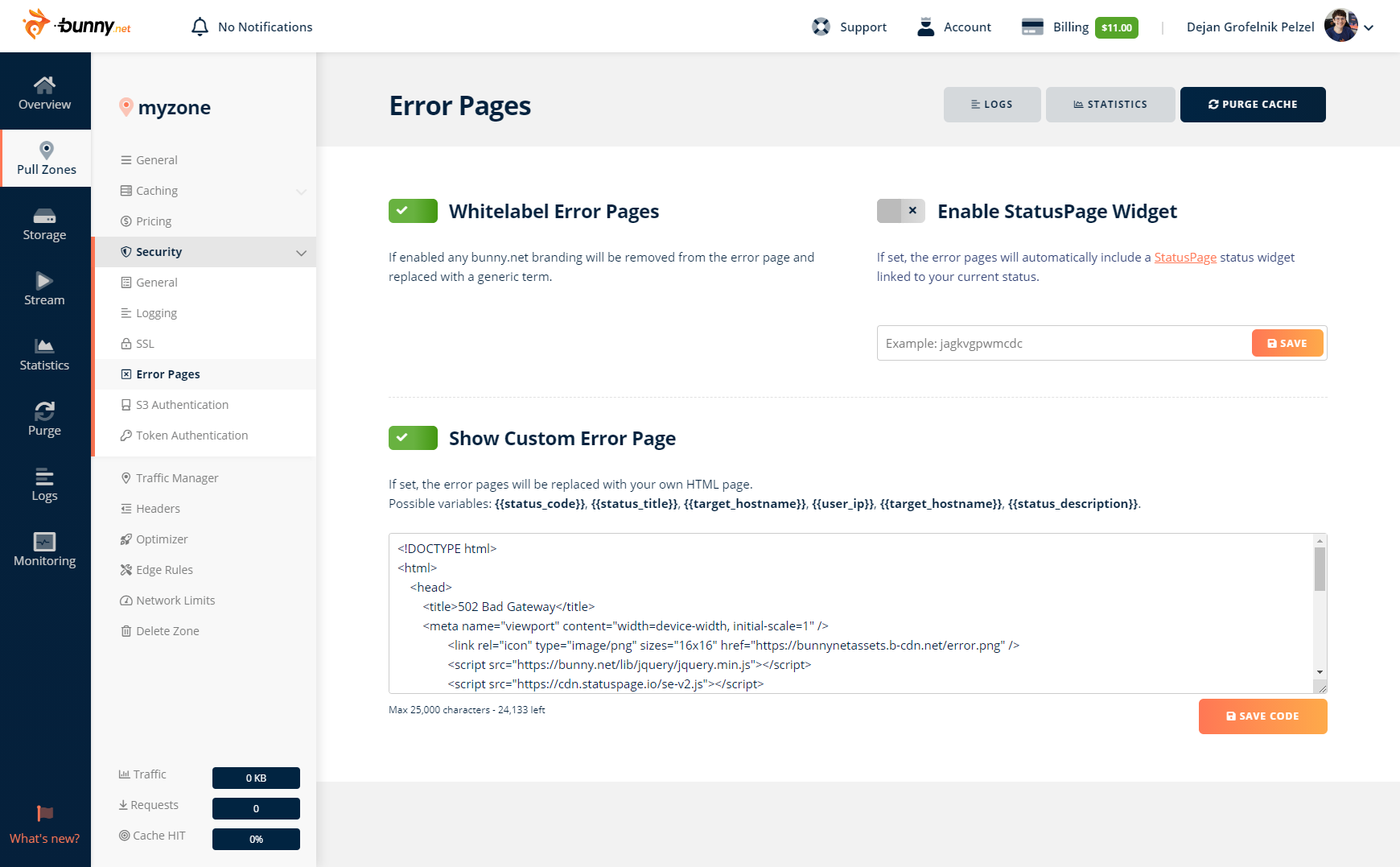The width and height of the screenshot is (1400, 867).
Task: Toggle Whitelabel Error Pages switch
Action: [x=413, y=211]
